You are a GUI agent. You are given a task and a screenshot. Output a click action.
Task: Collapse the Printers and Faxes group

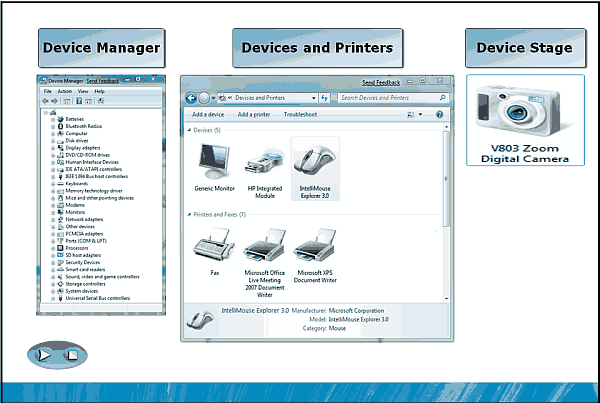[189, 215]
